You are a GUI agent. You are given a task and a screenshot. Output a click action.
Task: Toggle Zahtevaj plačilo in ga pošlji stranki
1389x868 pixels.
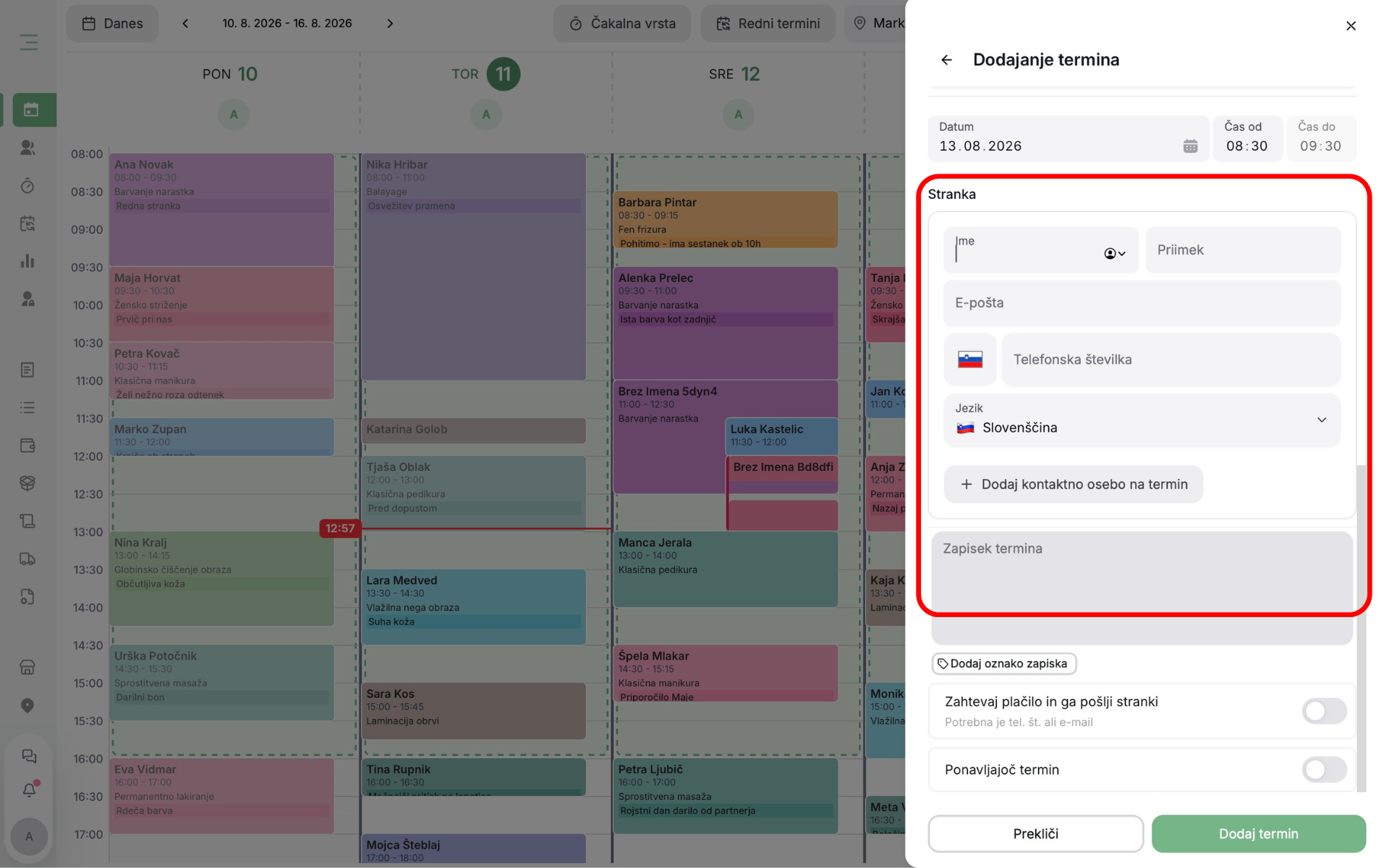pos(1324,711)
